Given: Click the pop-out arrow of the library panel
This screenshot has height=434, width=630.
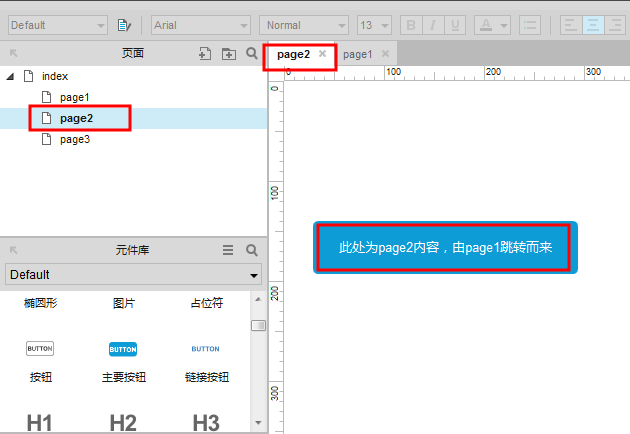Looking at the screenshot, I should [x=13, y=250].
